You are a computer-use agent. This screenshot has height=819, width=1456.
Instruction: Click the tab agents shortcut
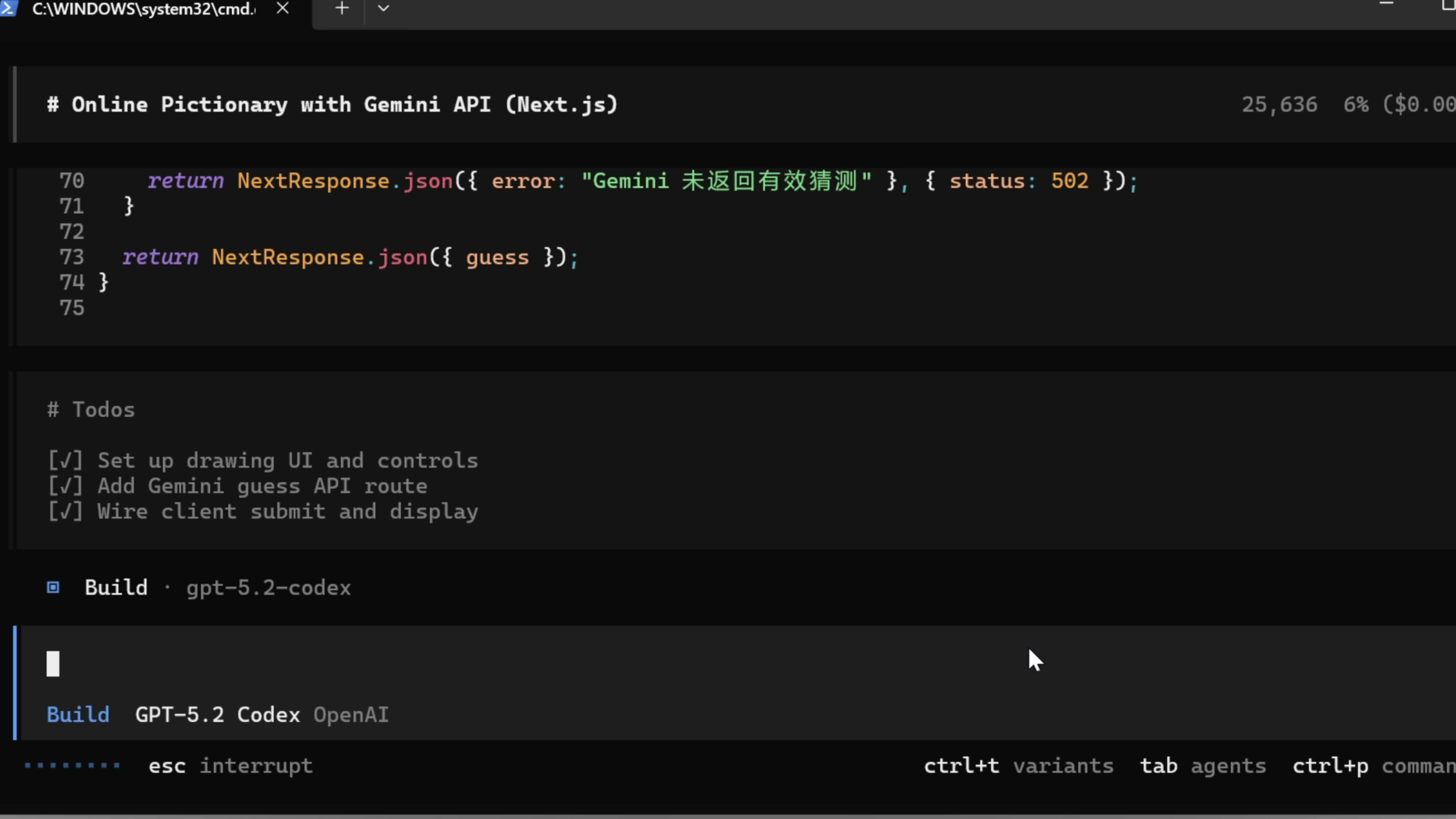click(x=1203, y=766)
